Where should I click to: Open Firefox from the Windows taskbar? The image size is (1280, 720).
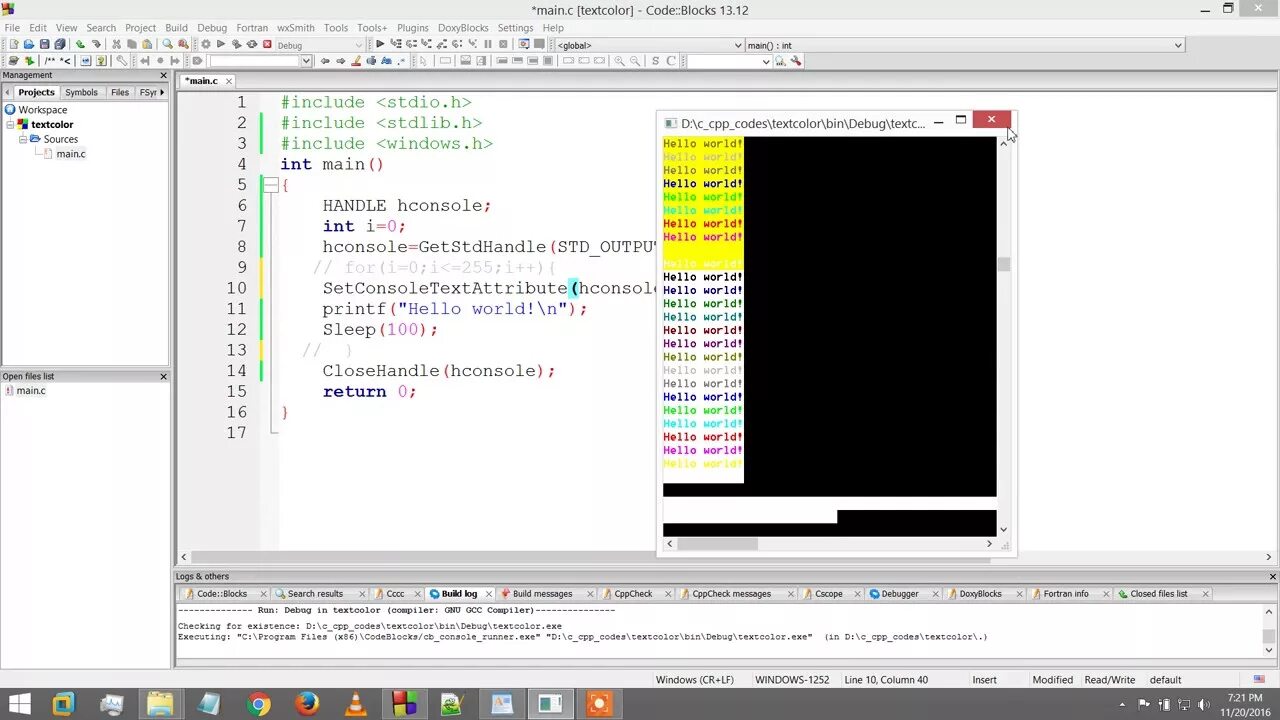click(307, 704)
